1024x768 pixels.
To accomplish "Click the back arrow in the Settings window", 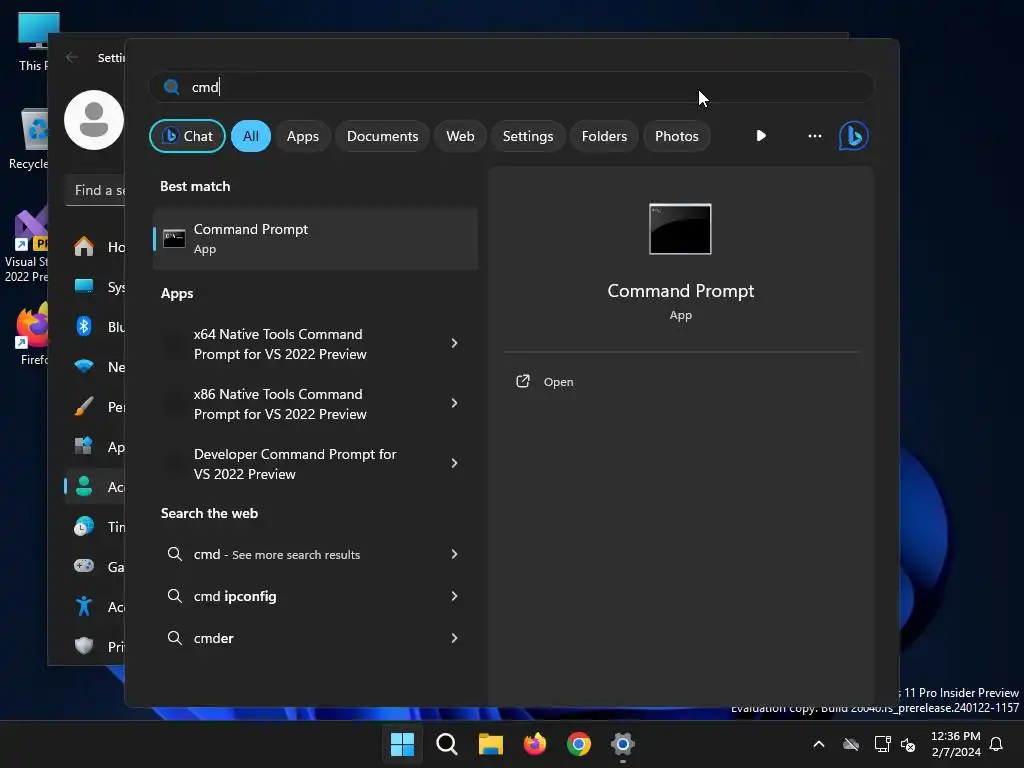I will (72, 57).
